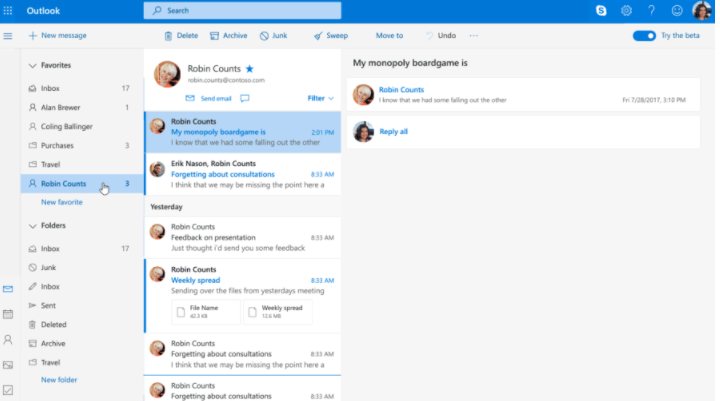The width and height of the screenshot is (720, 401).
Task: Switch to the Calendar module icon
Action: point(8,314)
